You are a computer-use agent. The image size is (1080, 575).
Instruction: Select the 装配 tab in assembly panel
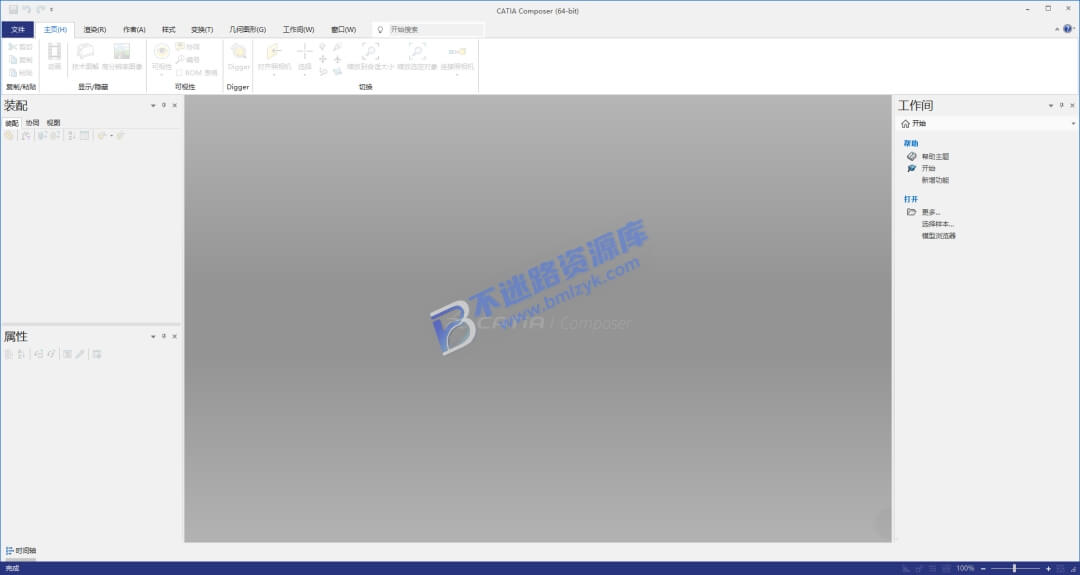[12, 123]
